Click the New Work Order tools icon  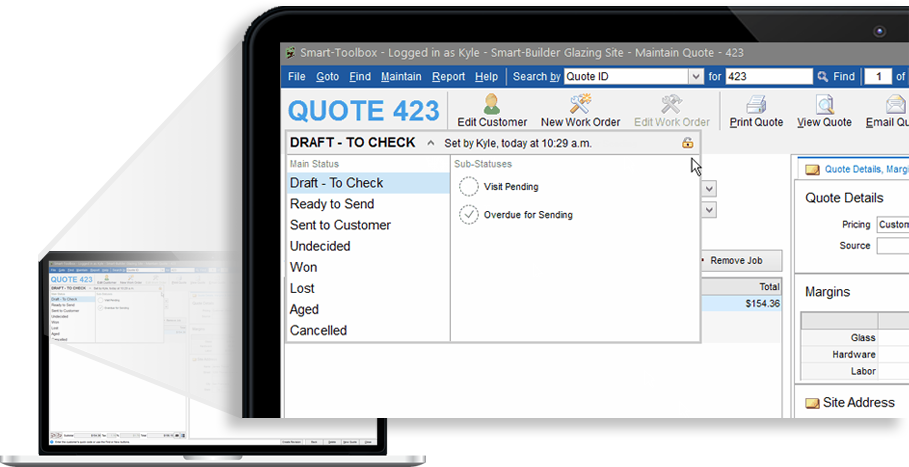(580, 104)
